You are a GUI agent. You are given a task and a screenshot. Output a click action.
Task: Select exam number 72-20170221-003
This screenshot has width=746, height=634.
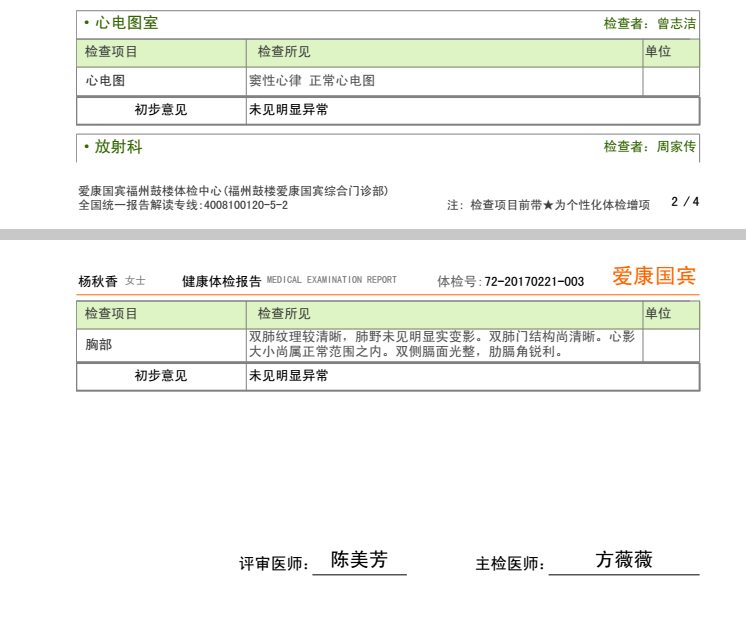coord(534,282)
